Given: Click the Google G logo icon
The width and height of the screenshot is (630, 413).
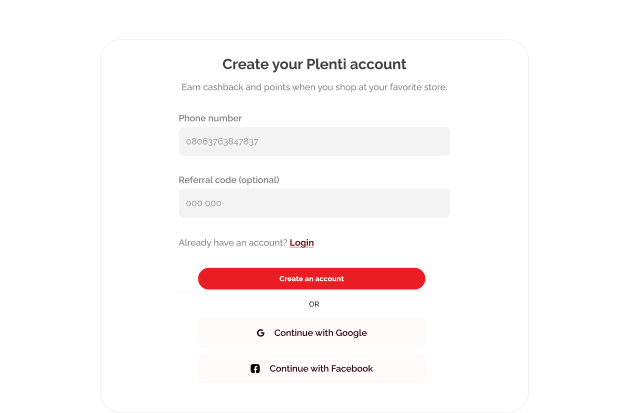Looking at the screenshot, I should coord(260,333).
